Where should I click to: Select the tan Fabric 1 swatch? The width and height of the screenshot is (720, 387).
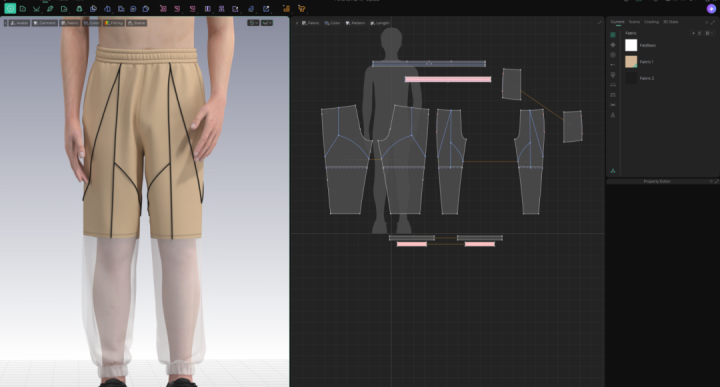[631, 62]
